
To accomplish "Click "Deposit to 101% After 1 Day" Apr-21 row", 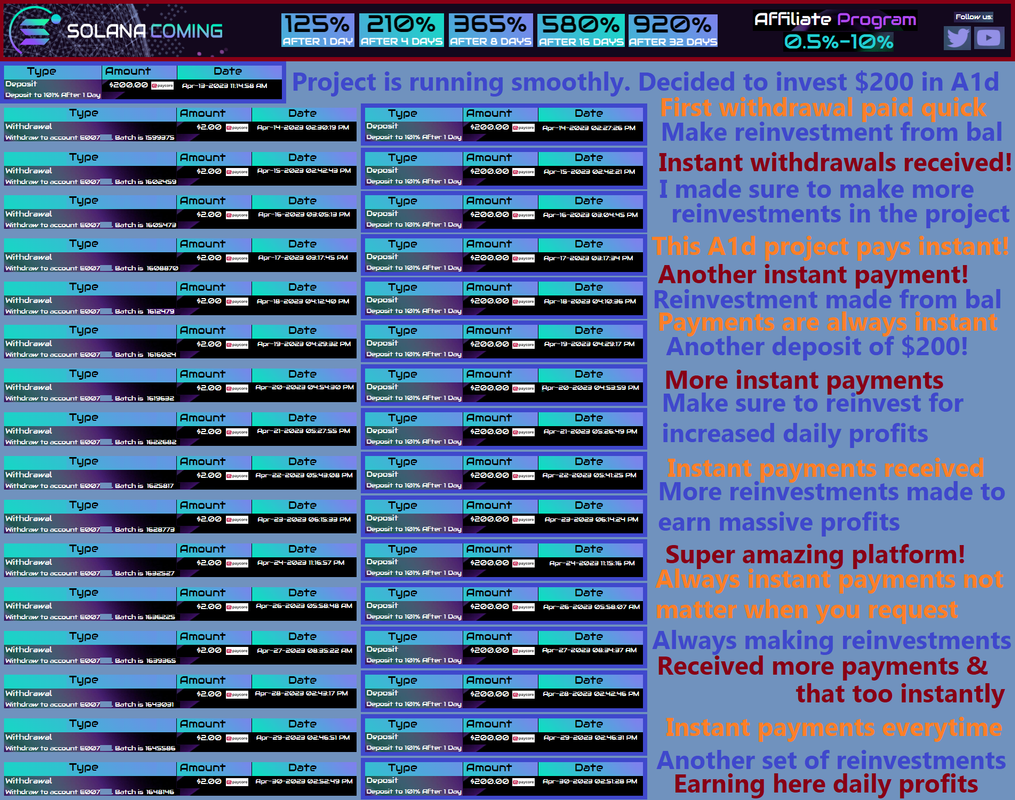I will point(414,441).
